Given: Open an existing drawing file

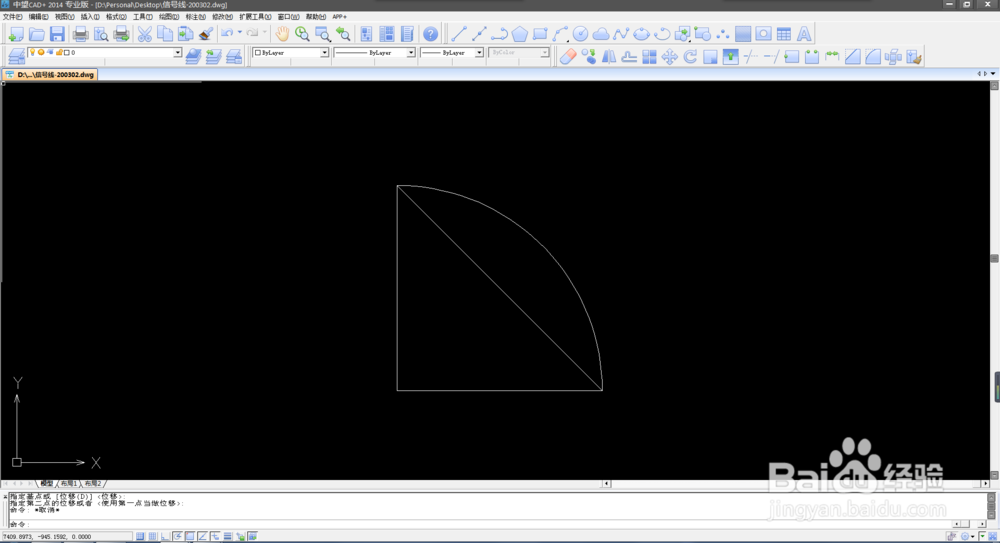Looking at the screenshot, I should (36, 34).
